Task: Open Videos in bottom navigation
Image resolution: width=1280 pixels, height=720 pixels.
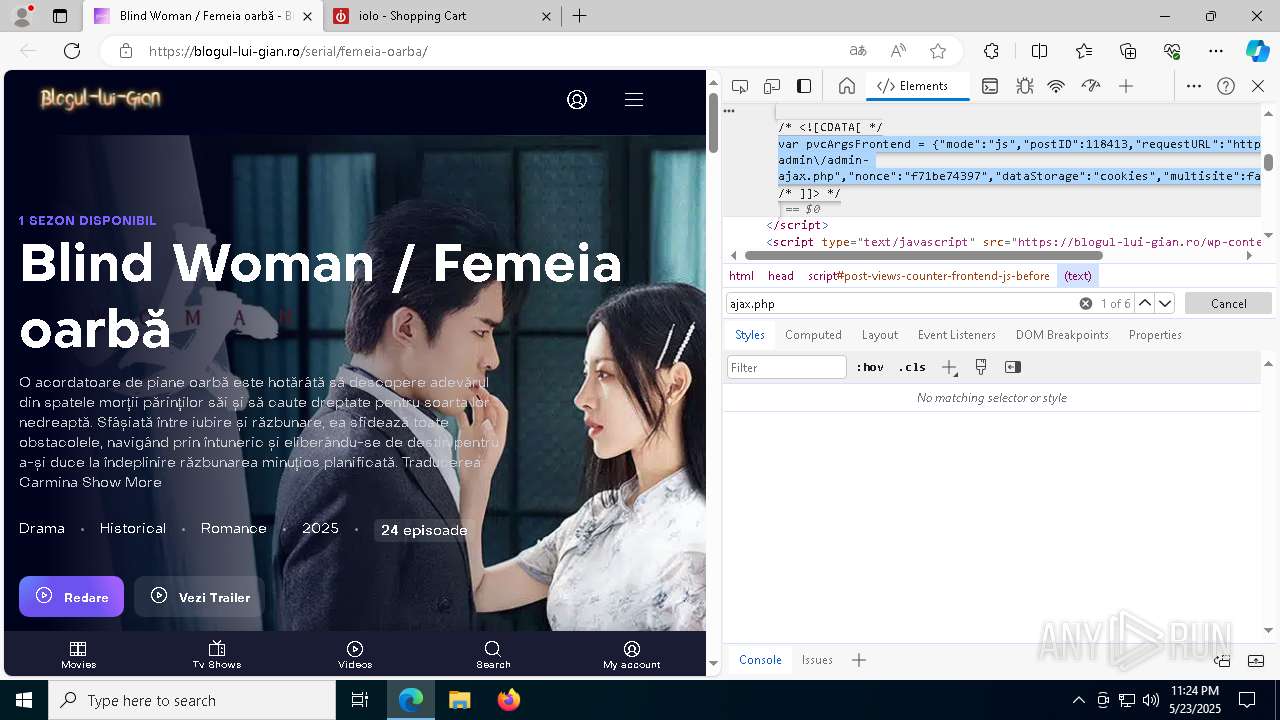Action: click(x=355, y=655)
